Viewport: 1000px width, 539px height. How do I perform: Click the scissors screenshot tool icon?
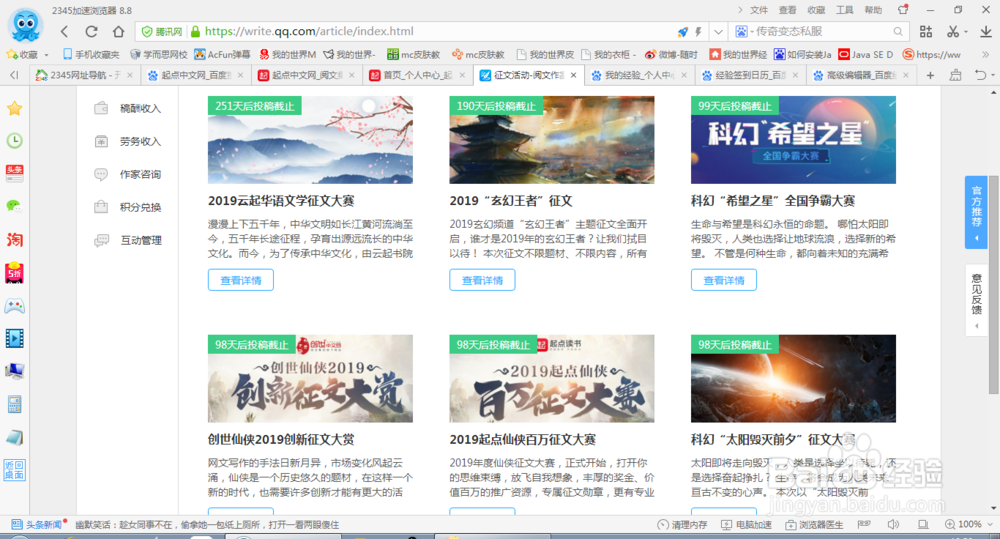tap(953, 31)
